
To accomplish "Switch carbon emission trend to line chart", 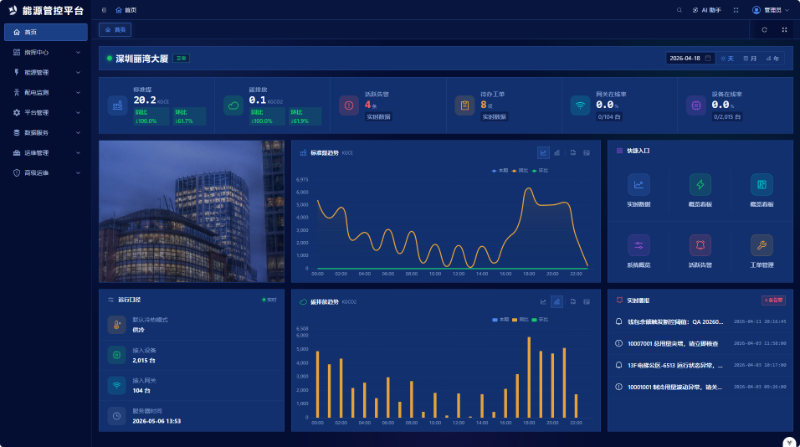I will pyautogui.click(x=543, y=302).
